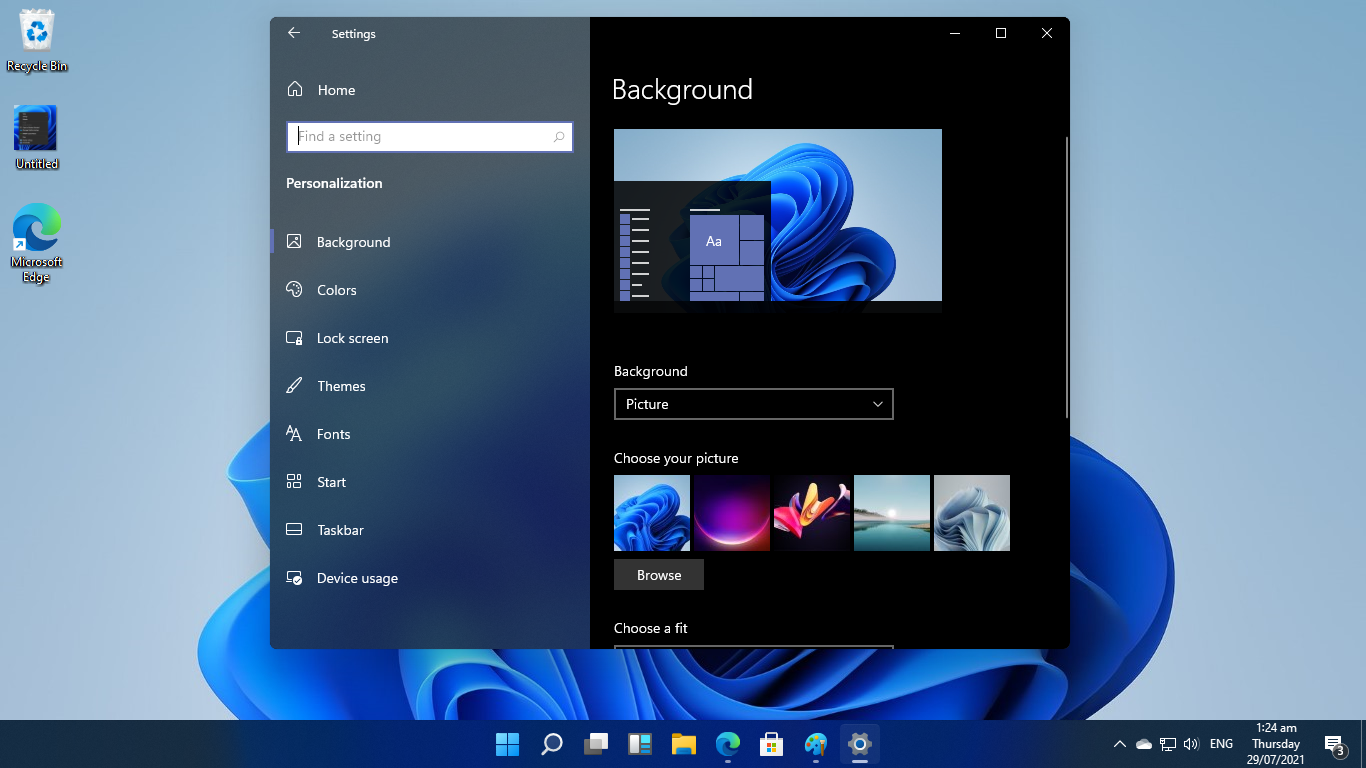Choose the purple glow wallpaper thumbnail
This screenshot has height=768, width=1366.
click(x=732, y=513)
